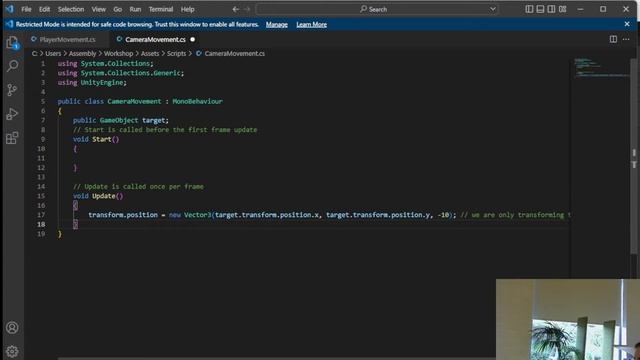The width and height of the screenshot is (640, 360).
Task: Open the Run and Debug view
Action: pos(12,114)
